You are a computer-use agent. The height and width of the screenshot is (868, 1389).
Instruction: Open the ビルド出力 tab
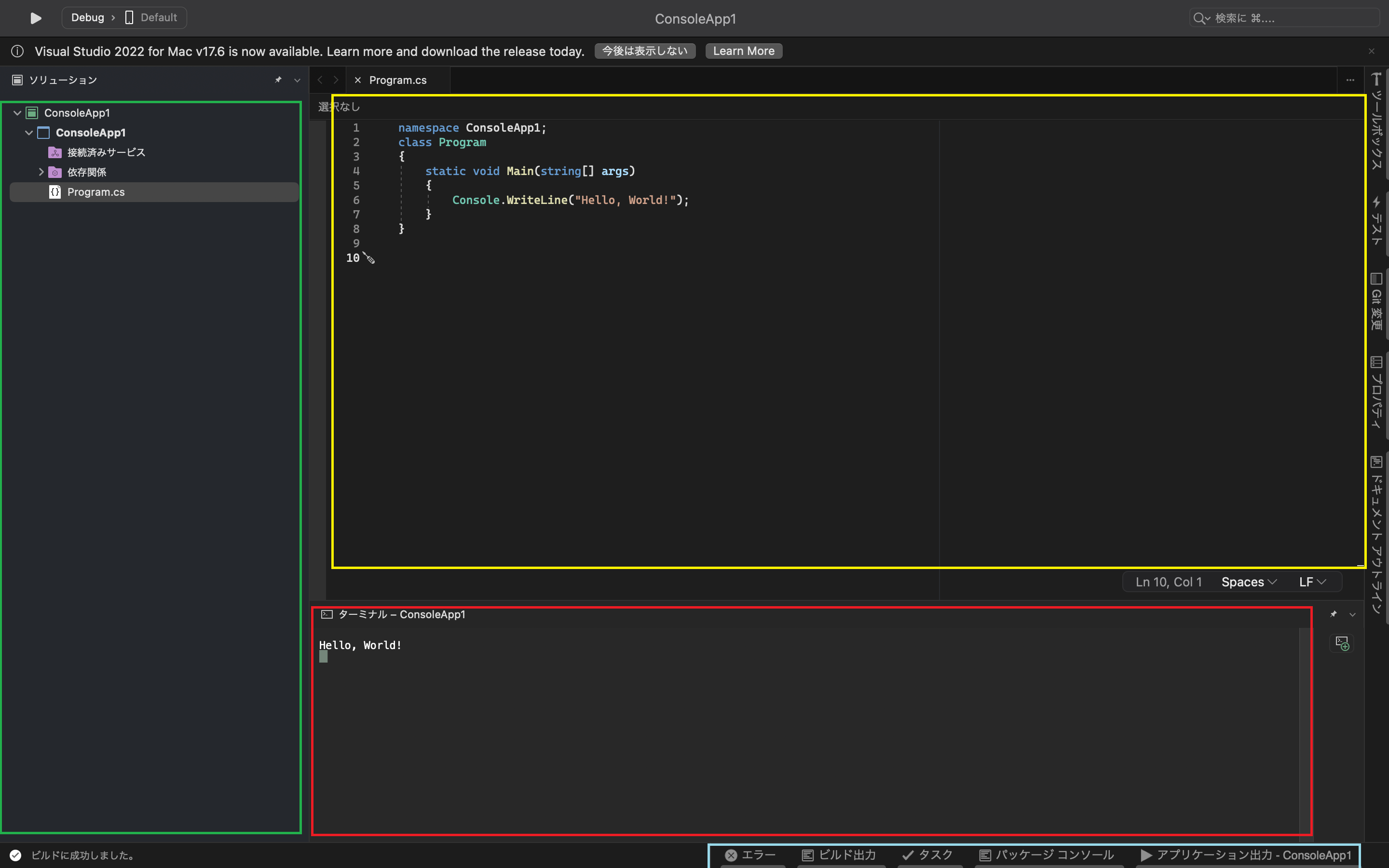coord(839,855)
